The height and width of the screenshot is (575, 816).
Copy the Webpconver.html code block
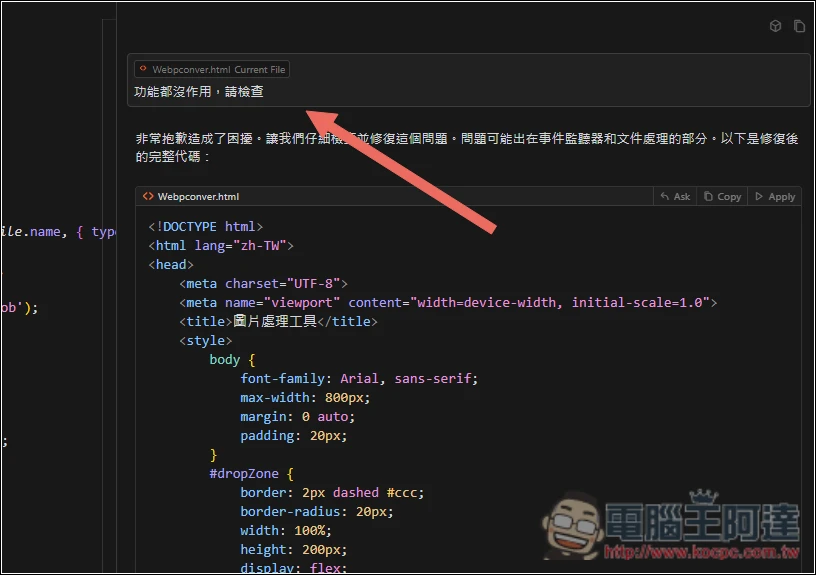722,197
